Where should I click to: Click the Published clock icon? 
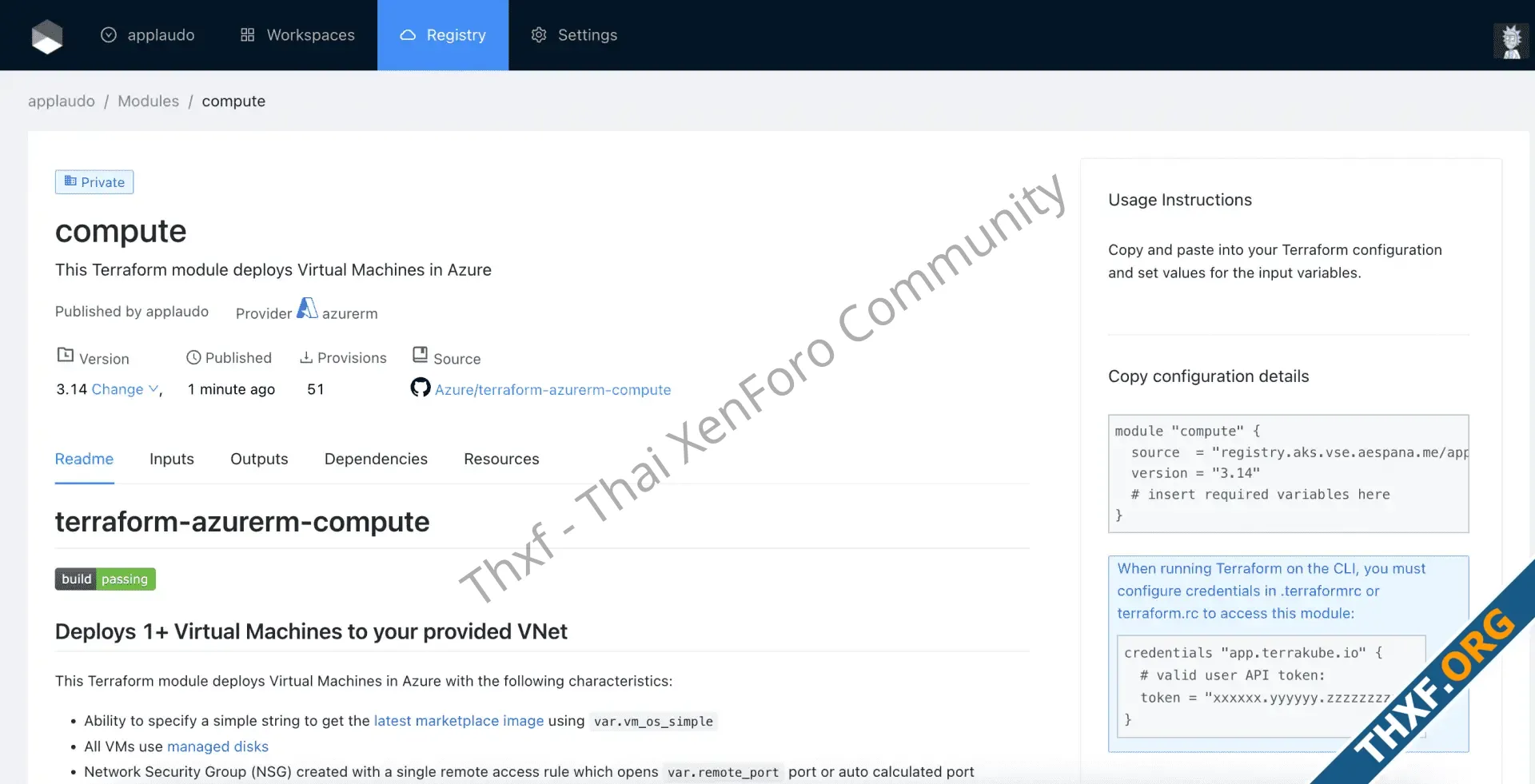(193, 358)
